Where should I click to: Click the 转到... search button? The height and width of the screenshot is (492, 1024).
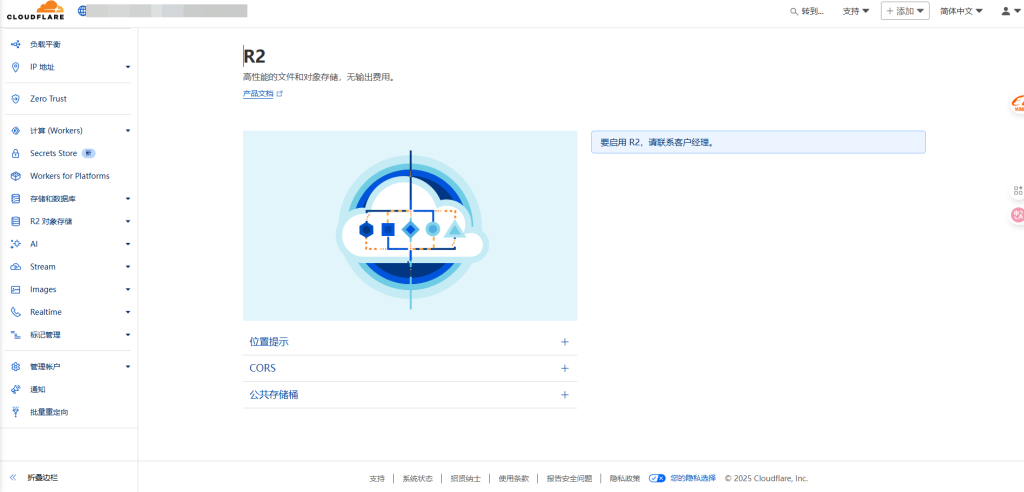point(807,11)
